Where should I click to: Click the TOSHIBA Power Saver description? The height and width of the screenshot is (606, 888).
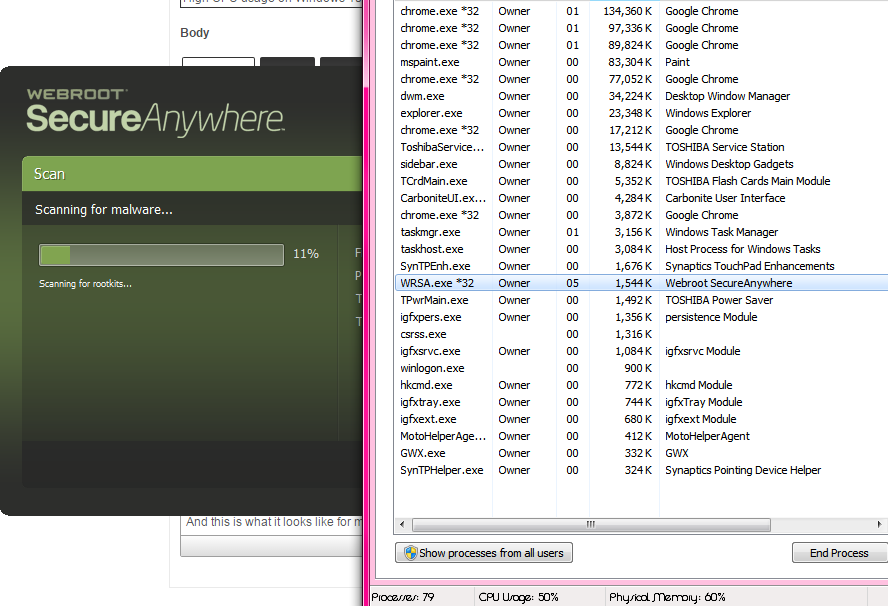click(719, 300)
